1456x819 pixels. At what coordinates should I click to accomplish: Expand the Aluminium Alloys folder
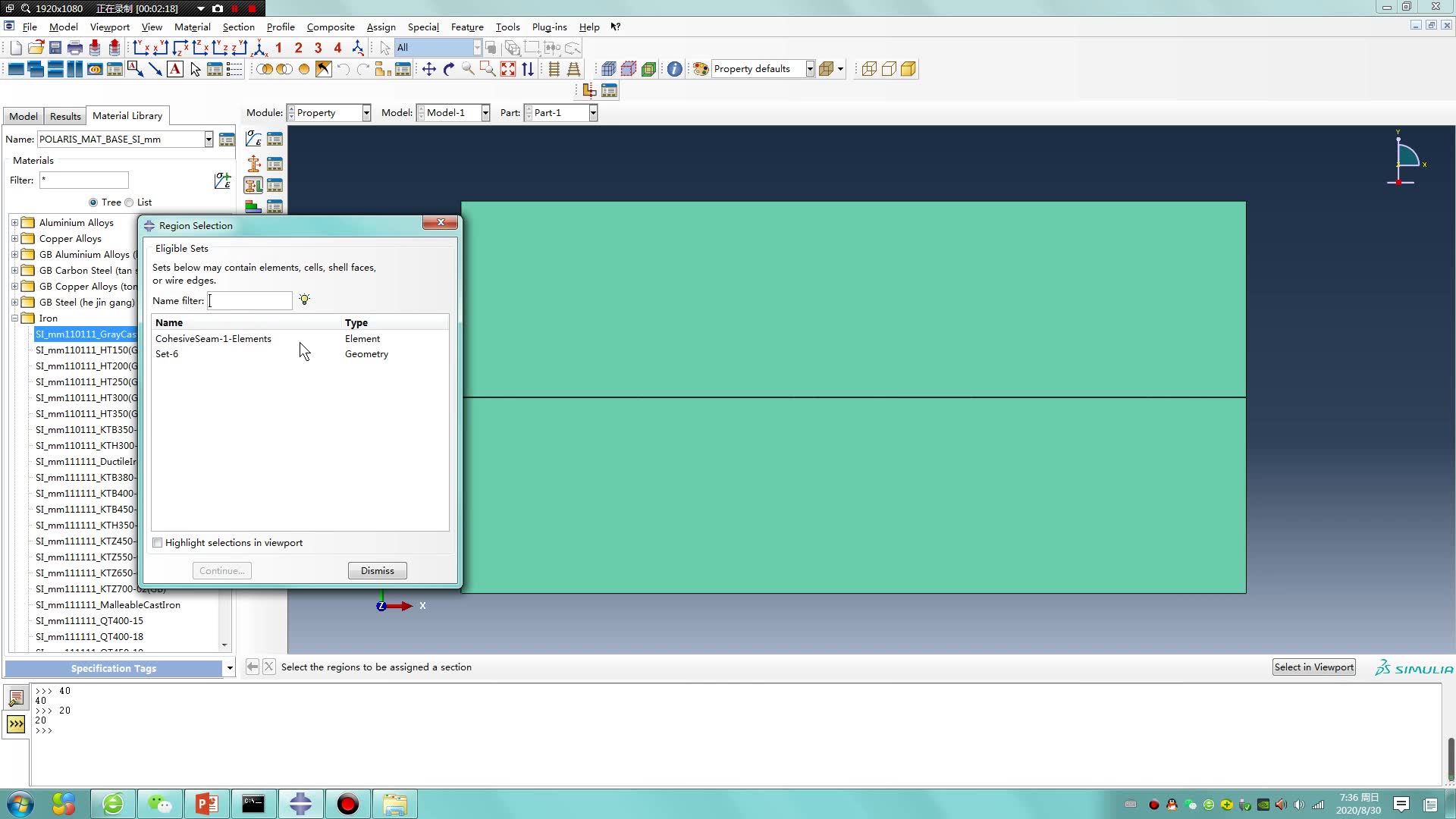coord(14,223)
